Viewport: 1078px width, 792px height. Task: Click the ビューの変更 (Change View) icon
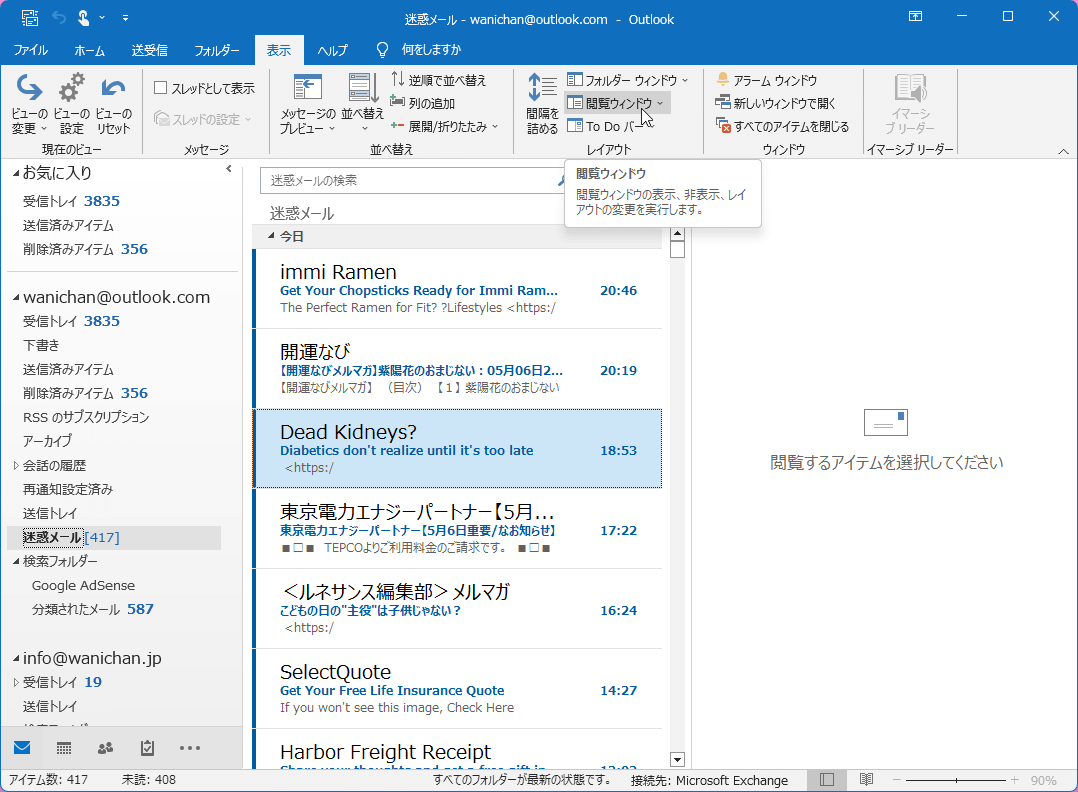coord(29,103)
